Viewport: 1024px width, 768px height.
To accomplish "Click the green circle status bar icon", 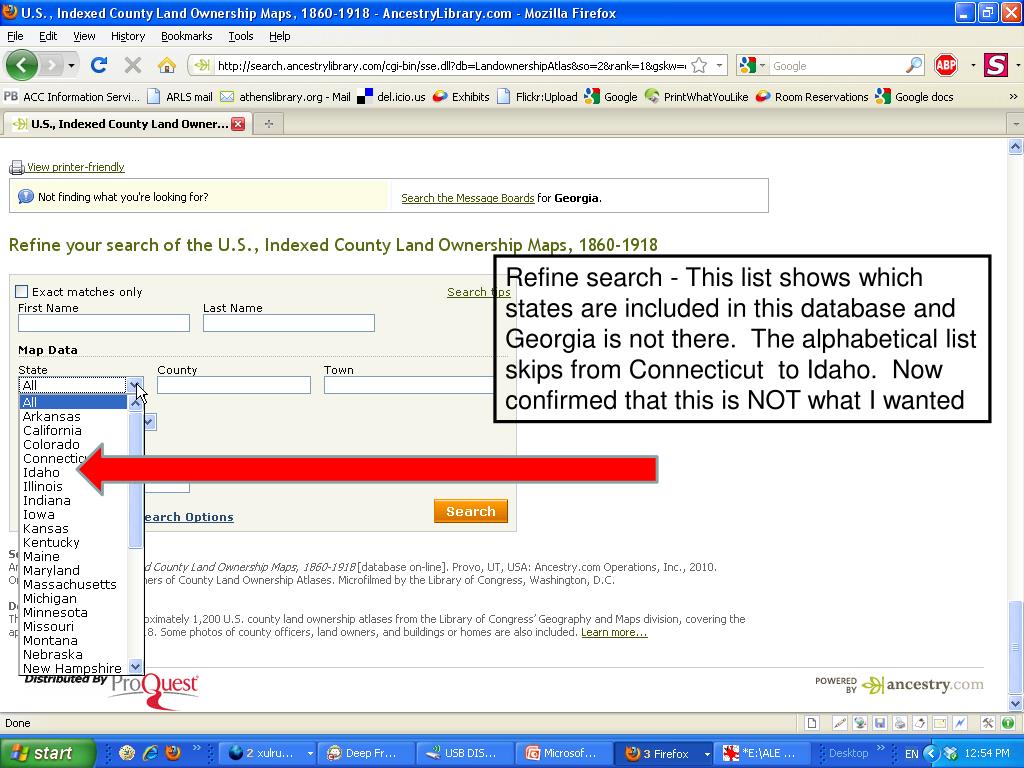I will (1008, 723).
